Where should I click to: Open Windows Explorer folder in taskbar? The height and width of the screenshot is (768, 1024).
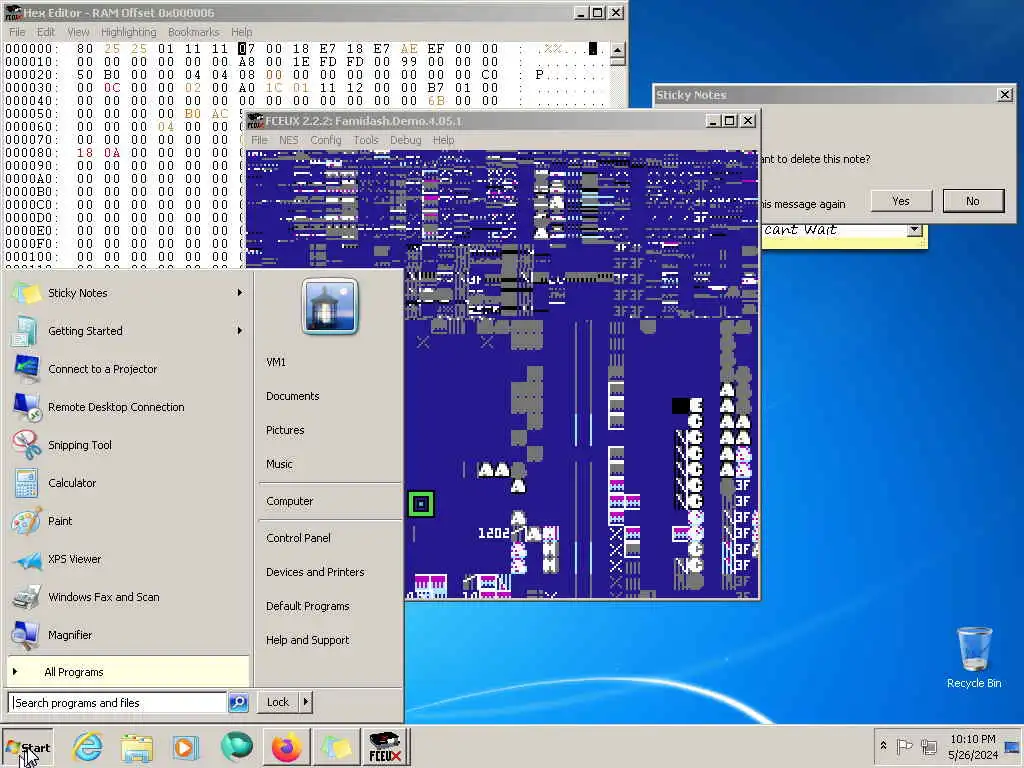point(136,746)
